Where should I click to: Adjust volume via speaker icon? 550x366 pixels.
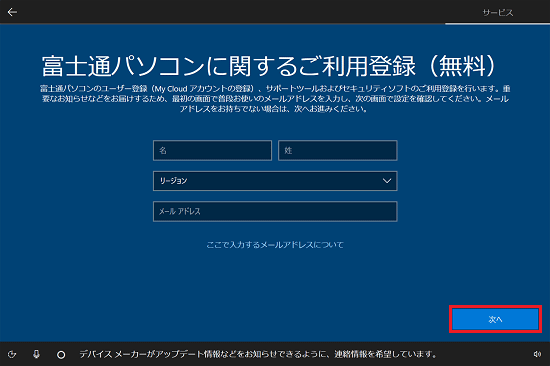pos(537,354)
